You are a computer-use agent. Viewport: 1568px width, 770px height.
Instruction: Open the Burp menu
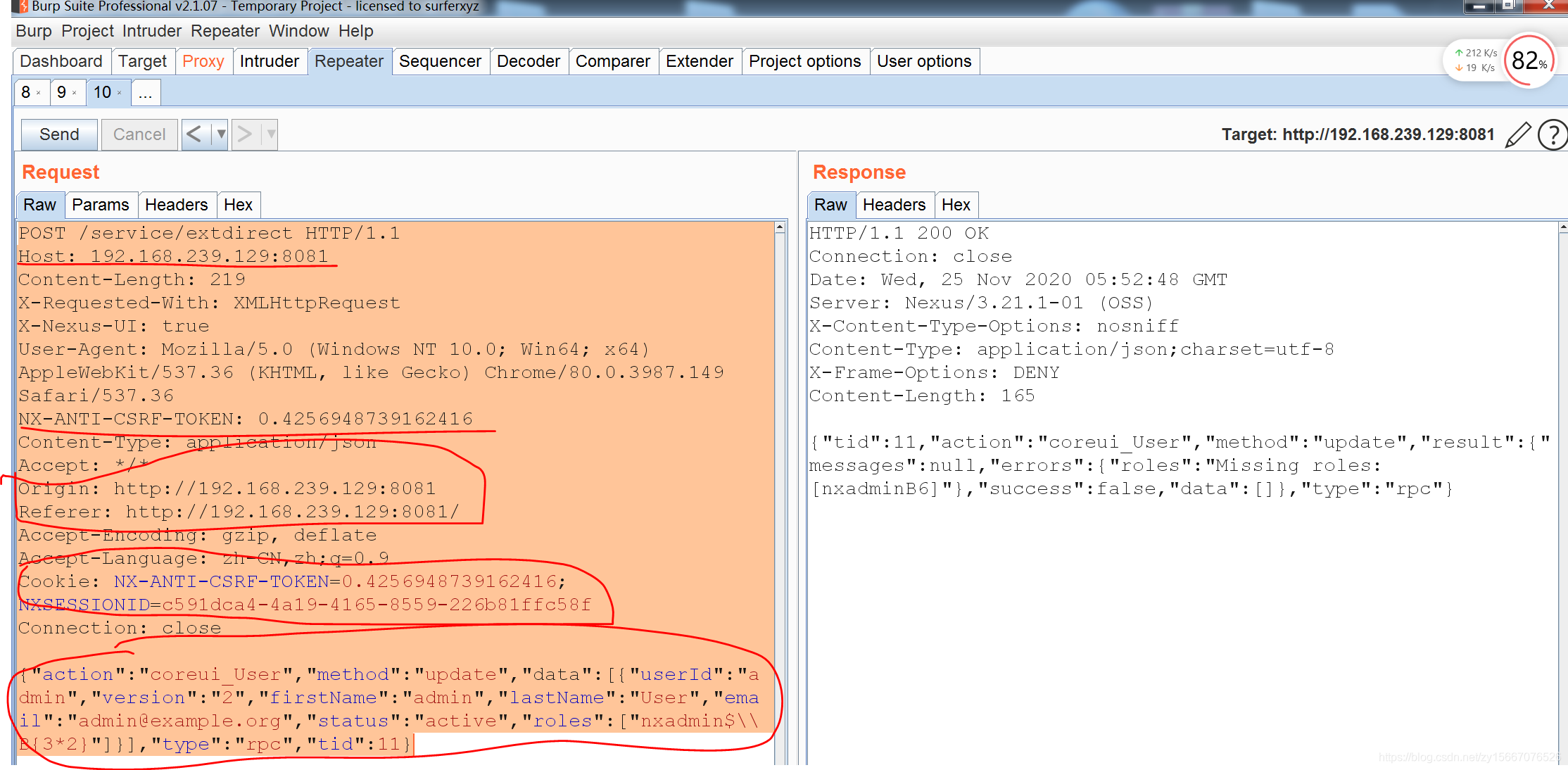34,31
